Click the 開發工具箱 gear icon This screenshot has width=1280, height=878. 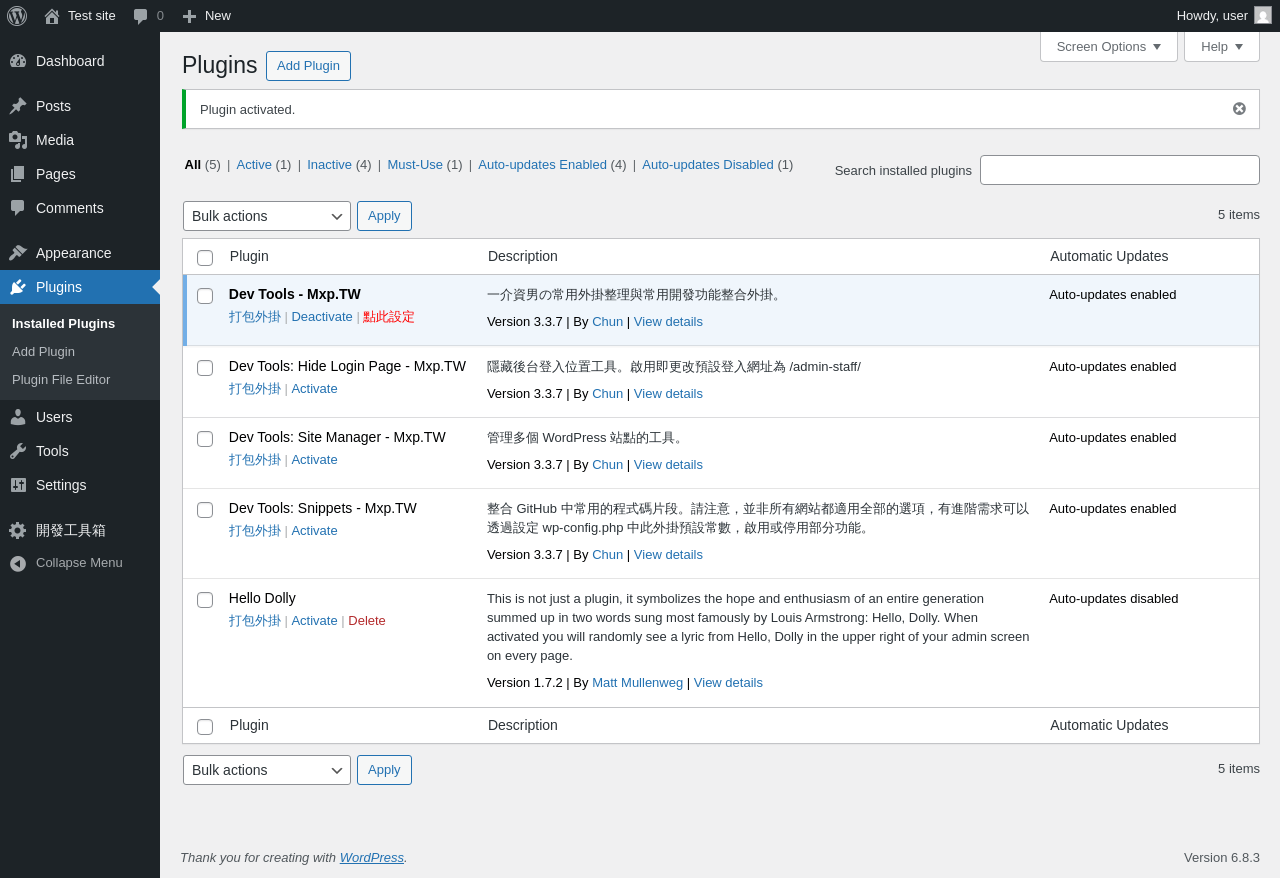click(x=18, y=531)
